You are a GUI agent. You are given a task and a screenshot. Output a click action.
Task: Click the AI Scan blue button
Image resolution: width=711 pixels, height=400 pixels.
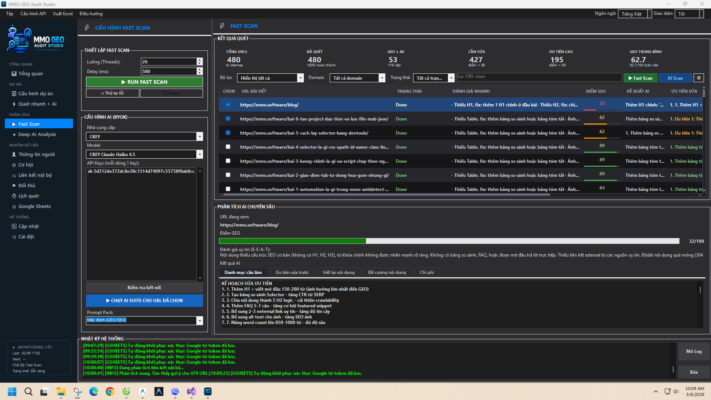675,78
